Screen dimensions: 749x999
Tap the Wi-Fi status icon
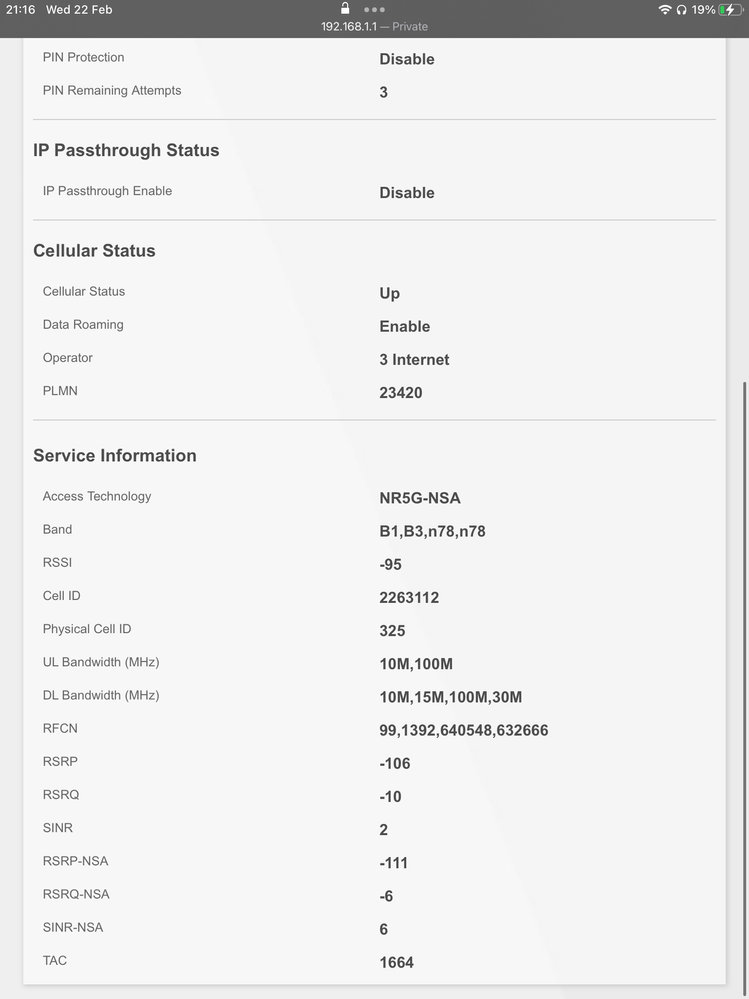665,10
